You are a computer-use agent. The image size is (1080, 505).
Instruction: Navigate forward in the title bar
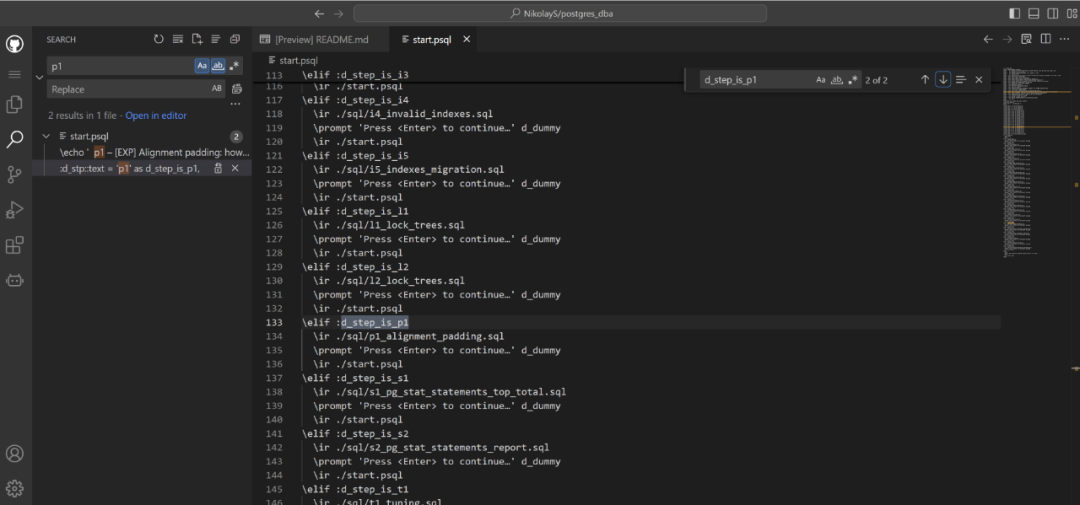tap(338, 13)
